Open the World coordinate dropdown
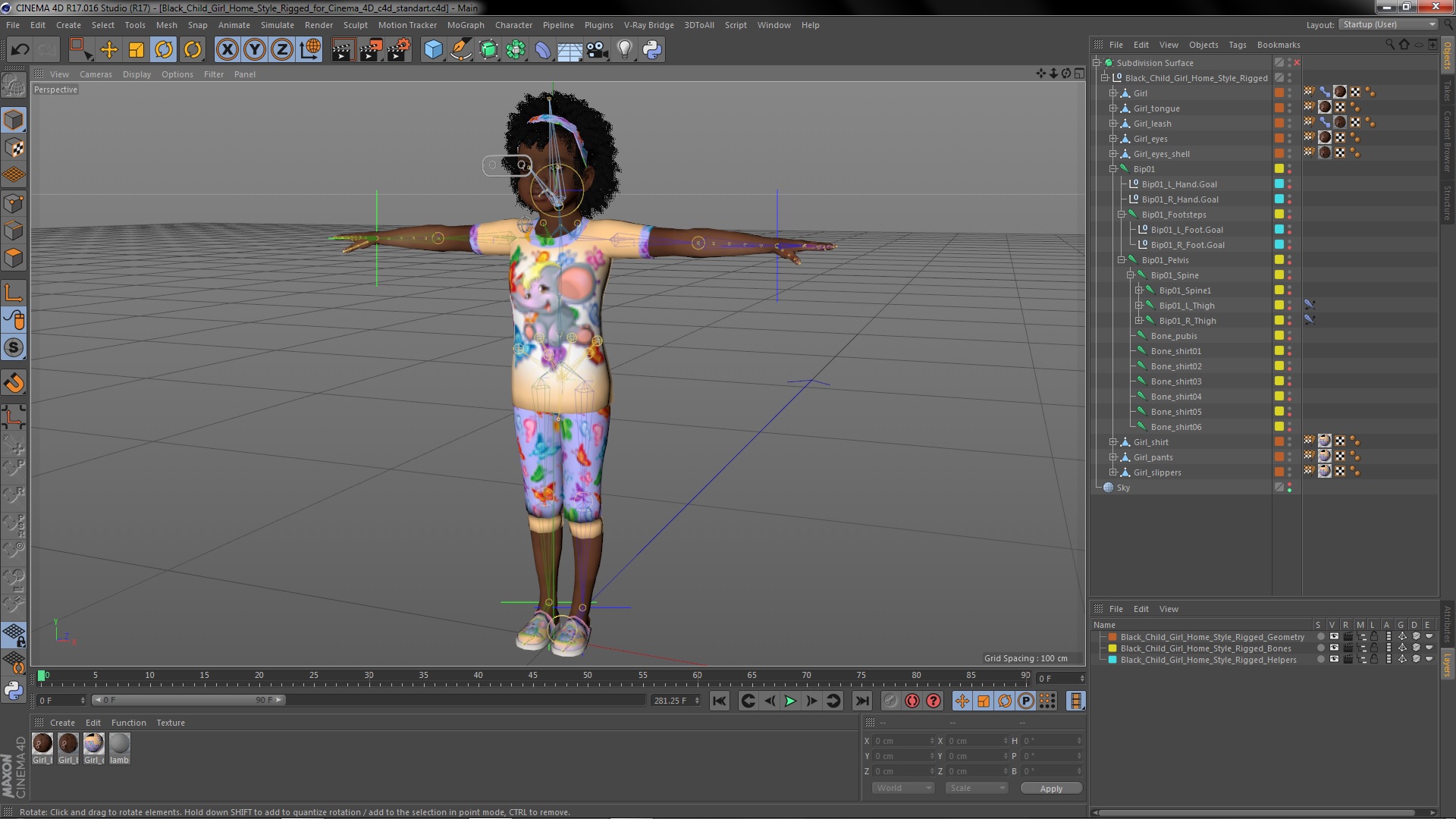 (903, 788)
